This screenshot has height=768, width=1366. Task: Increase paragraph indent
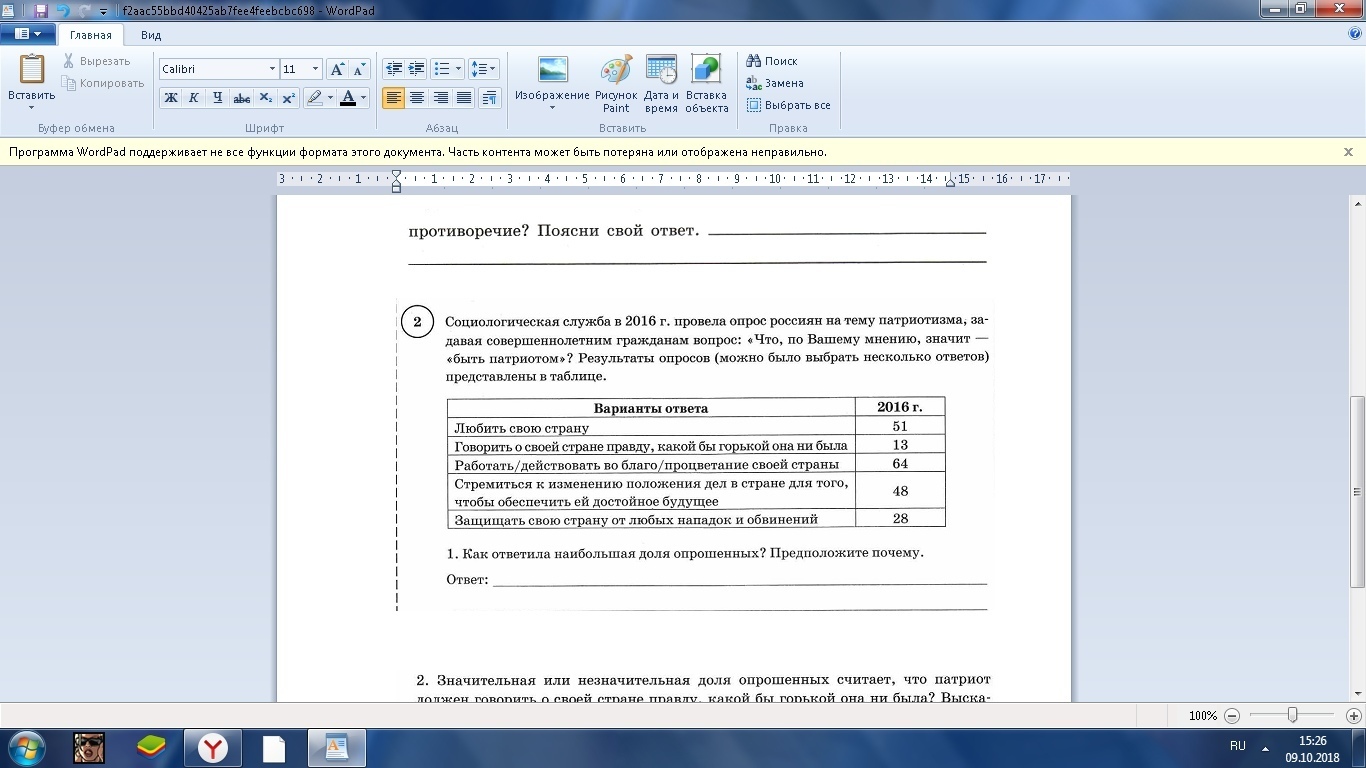pos(416,69)
